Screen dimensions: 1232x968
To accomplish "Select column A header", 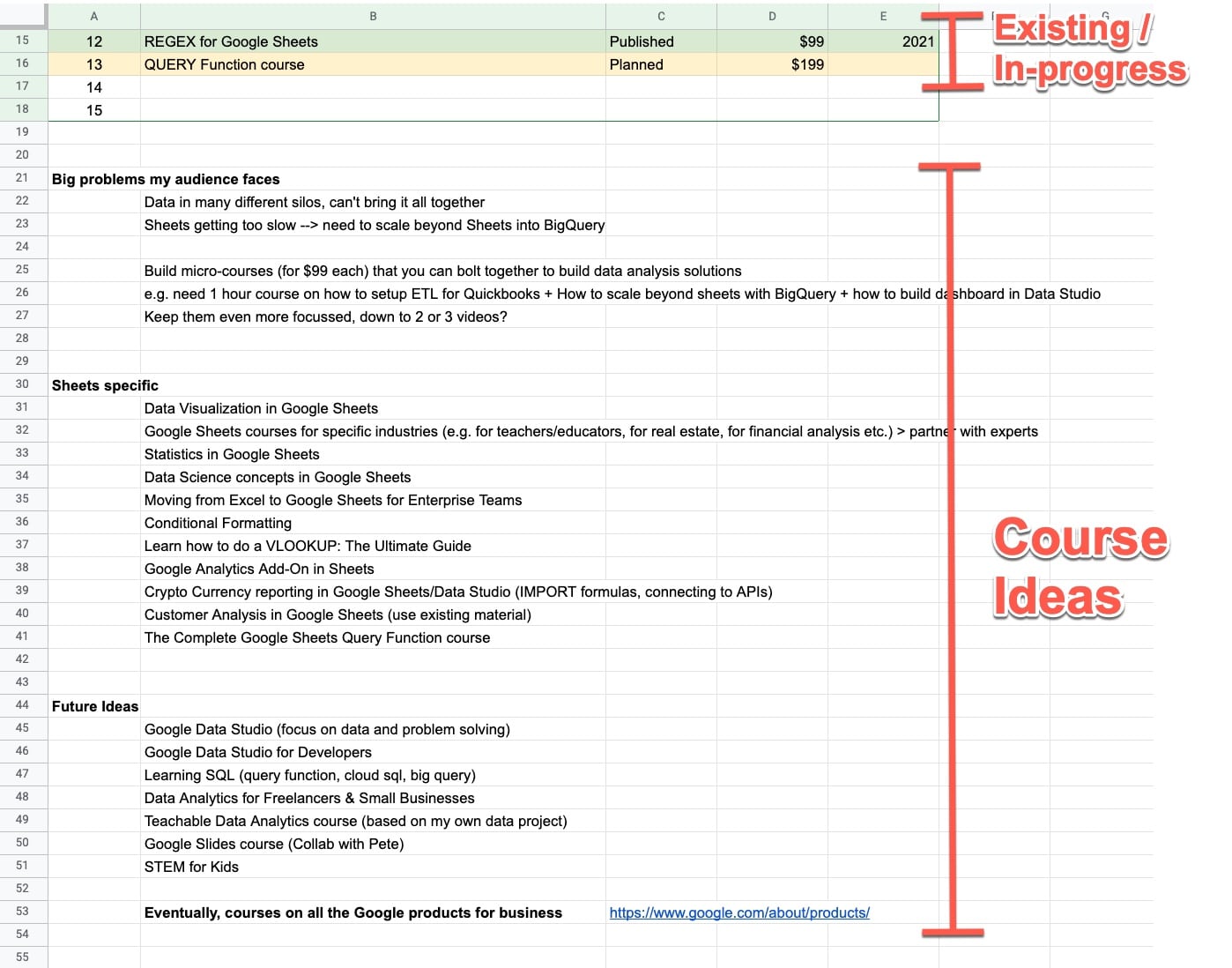I will [x=94, y=16].
